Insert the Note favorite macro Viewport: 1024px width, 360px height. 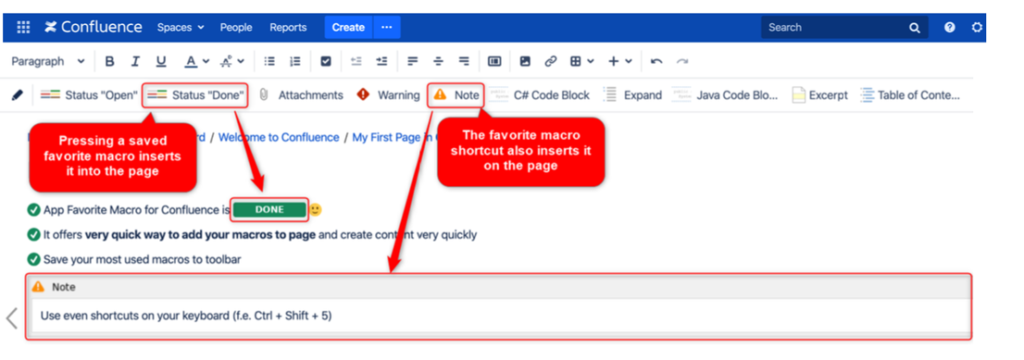(x=456, y=95)
